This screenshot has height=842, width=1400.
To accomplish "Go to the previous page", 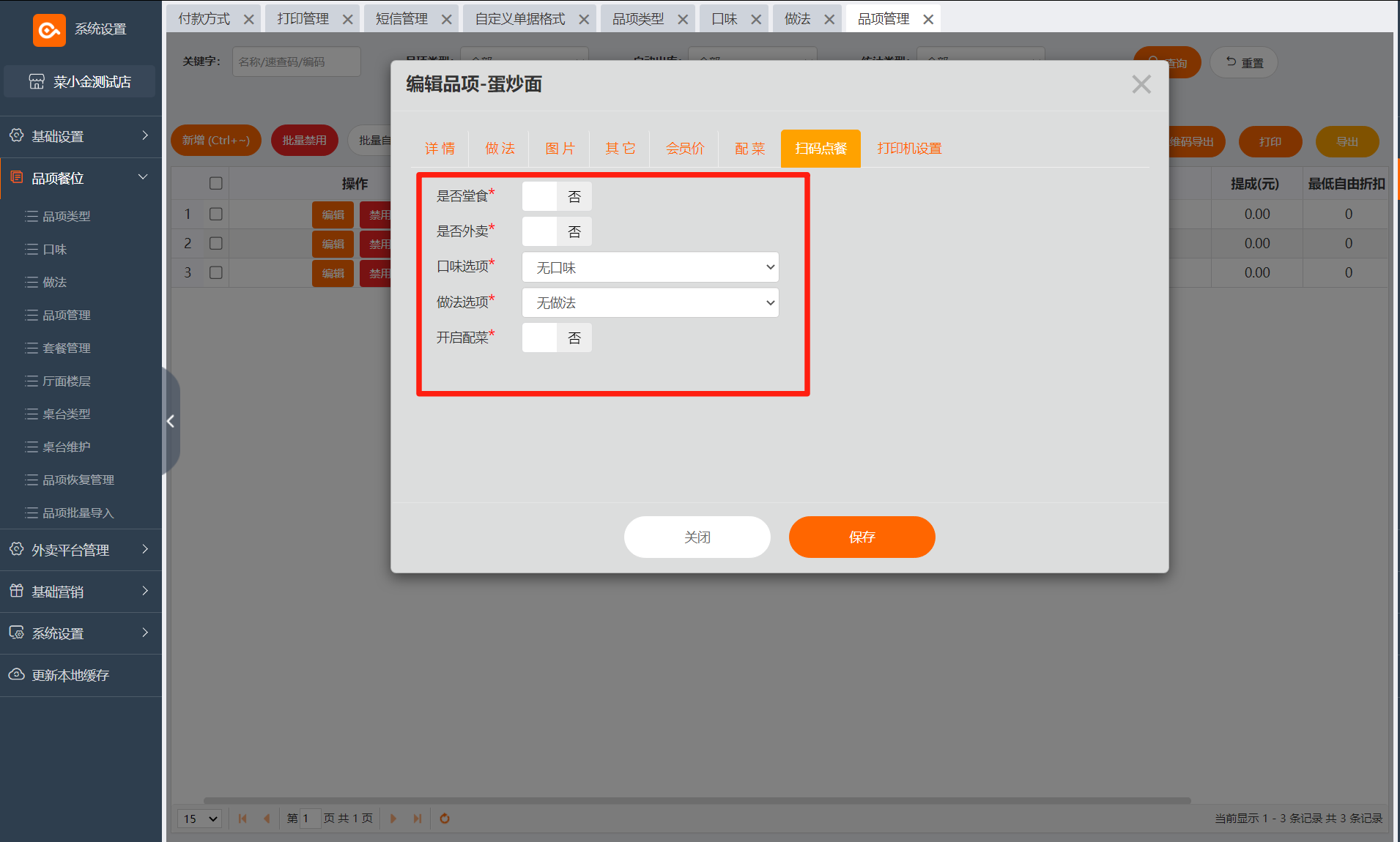I will click(x=267, y=819).
